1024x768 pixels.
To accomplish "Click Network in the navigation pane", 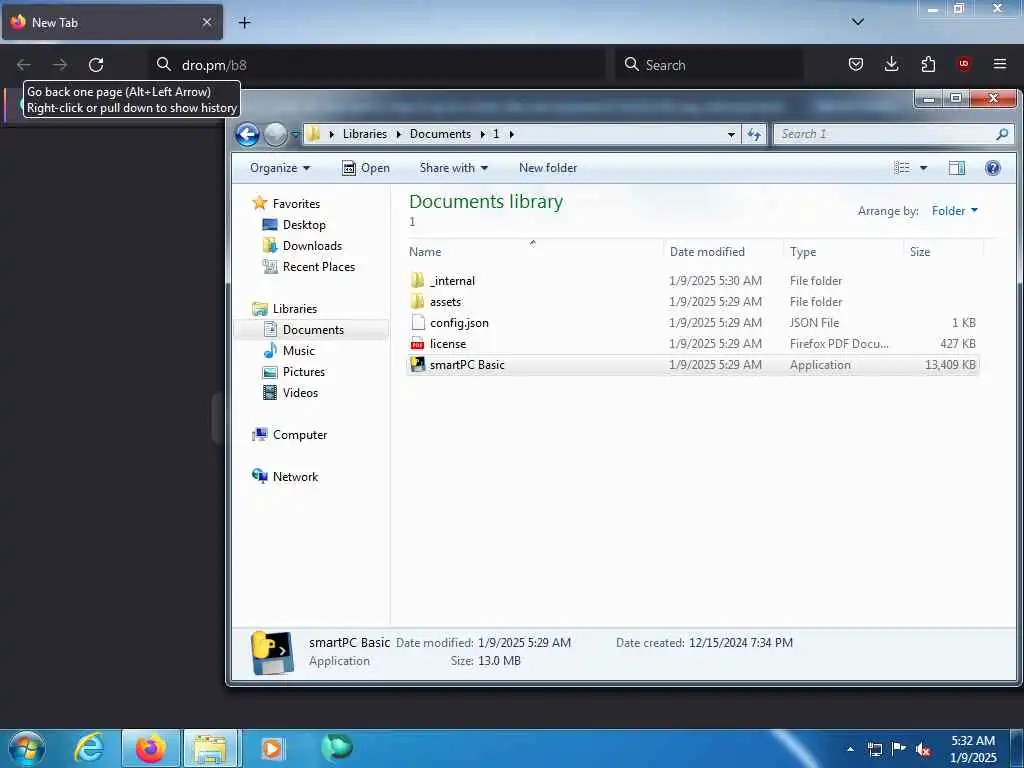I will (x=295, y=477).
